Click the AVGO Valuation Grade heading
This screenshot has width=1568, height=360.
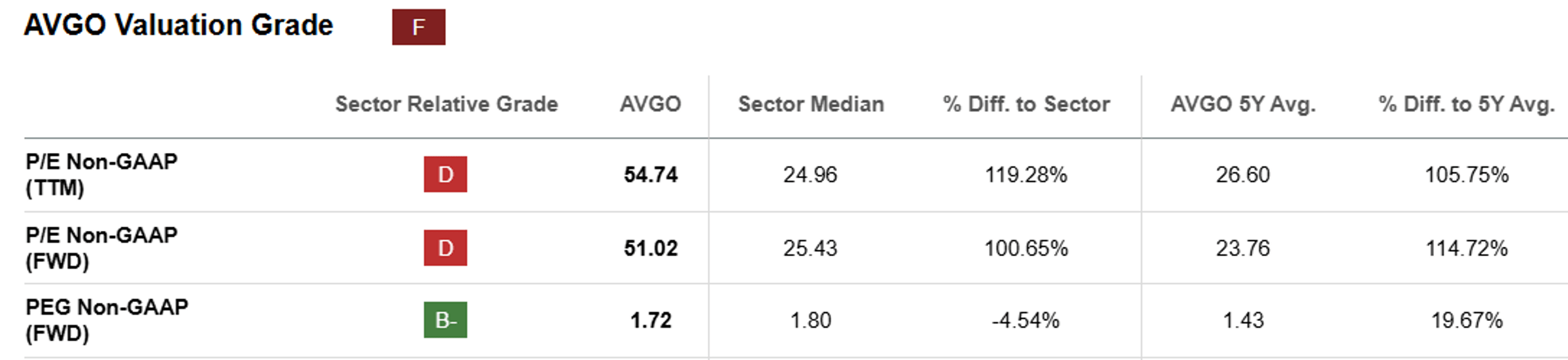pyautogui.click(x=178, y=26)
